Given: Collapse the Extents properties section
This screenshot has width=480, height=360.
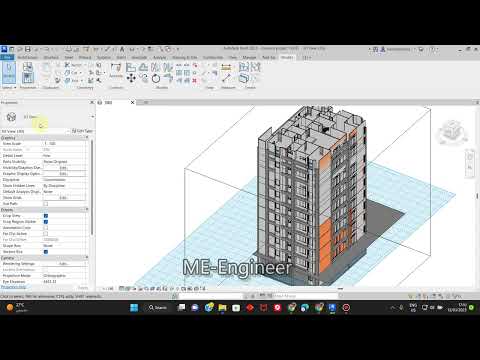Looking at the screenshot, I should (87, 209).
